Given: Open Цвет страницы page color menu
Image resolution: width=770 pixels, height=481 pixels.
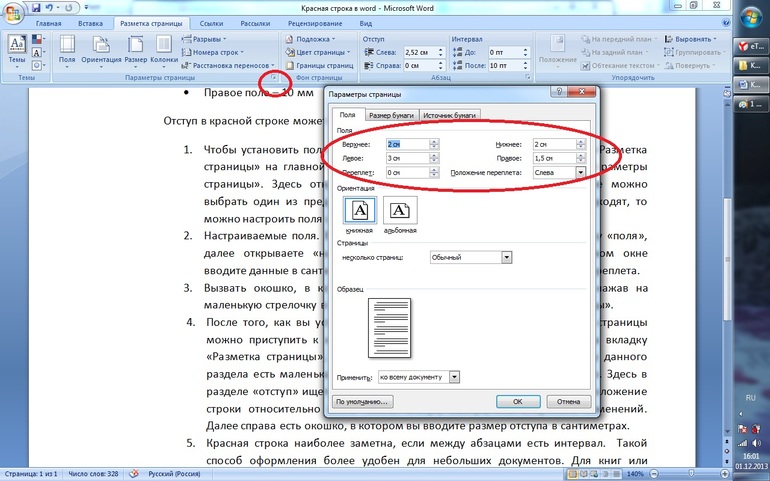Looking at the screenshot, I should point(318,52).
